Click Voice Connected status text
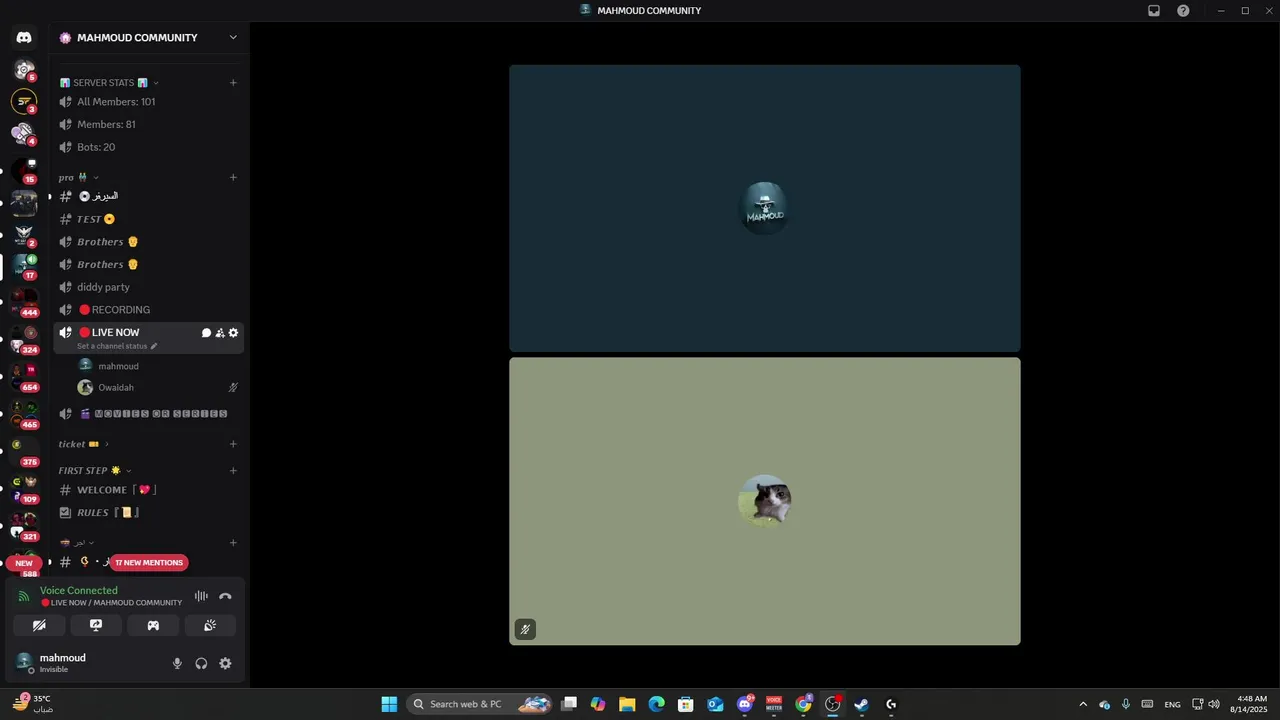This screenshot has width=1280, height=720. pyautogui.click(x=79, y=591)
